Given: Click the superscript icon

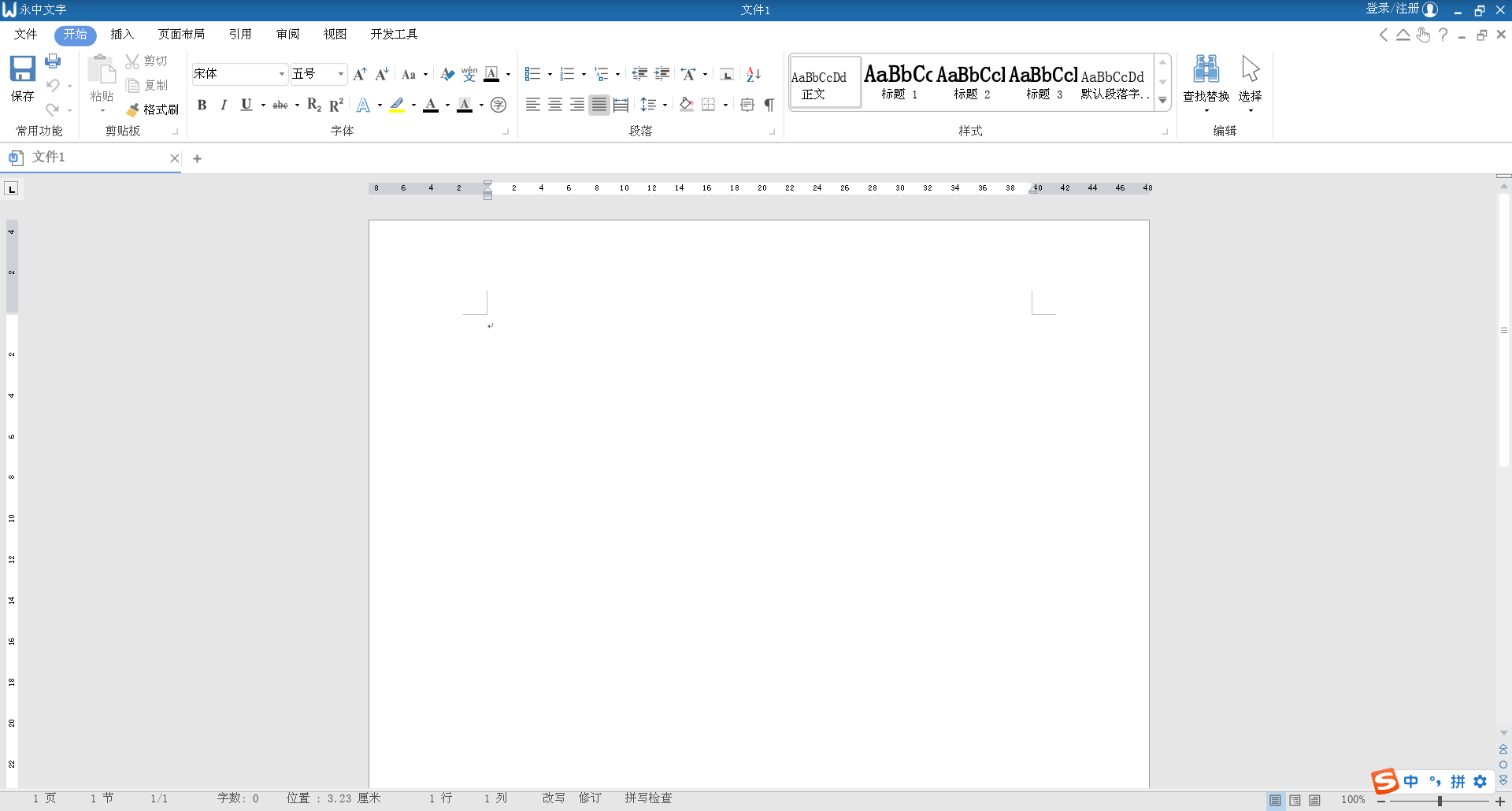Looking at the screenshot, I should tap(336, 104).
